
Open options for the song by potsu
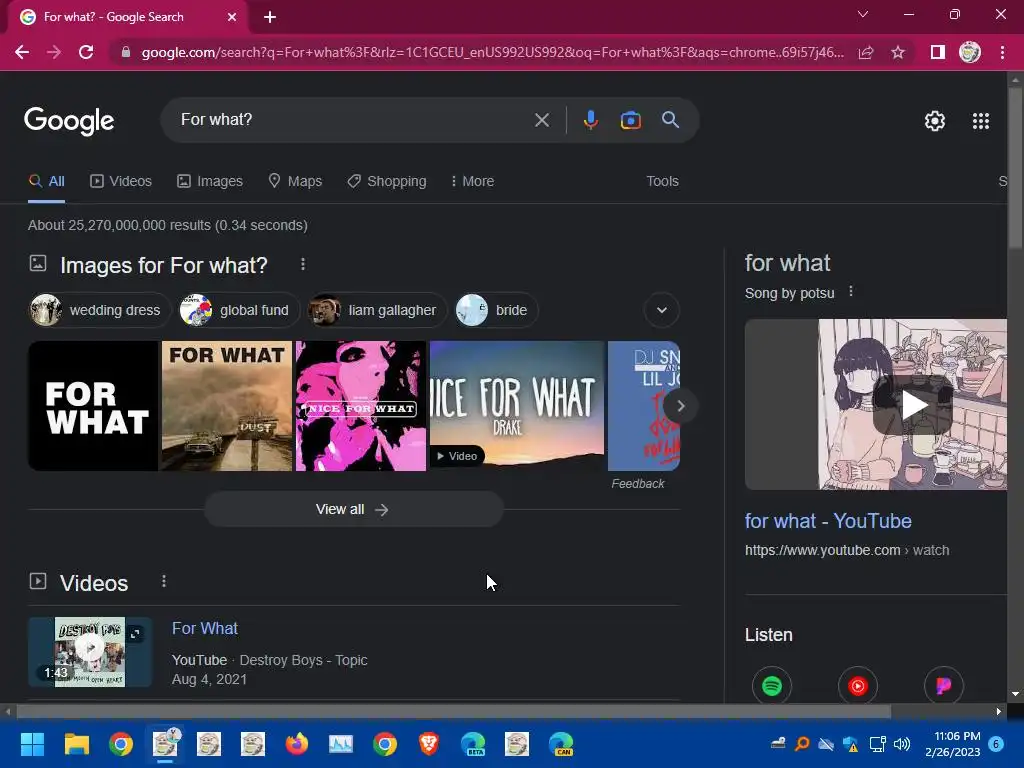(850, 291)
